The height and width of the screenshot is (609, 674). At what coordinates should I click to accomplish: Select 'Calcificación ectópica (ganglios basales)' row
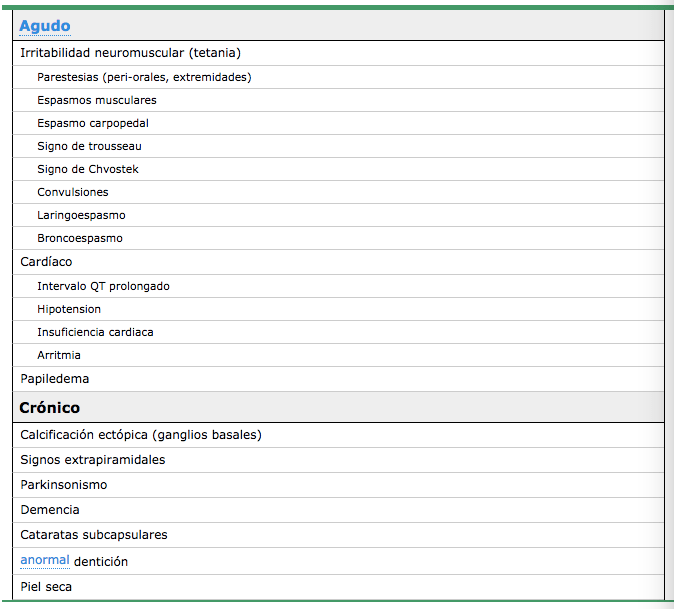(140, 435)
